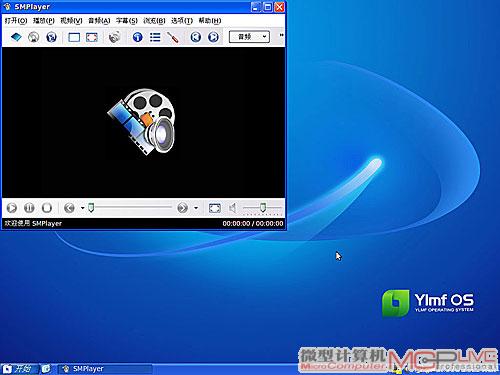Open preferences with the screwdriver icon

pyautogui.click(x=173, y=37)
